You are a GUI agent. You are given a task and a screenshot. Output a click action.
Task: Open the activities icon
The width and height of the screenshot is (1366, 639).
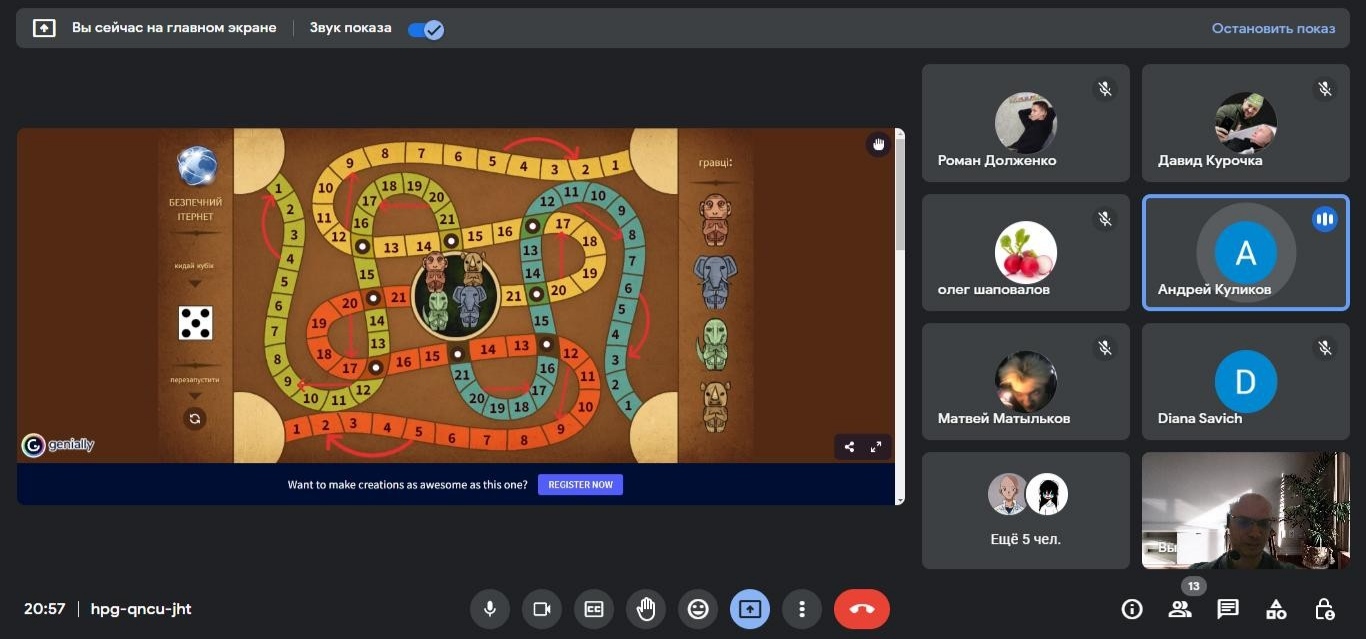tap(1276, 608)
